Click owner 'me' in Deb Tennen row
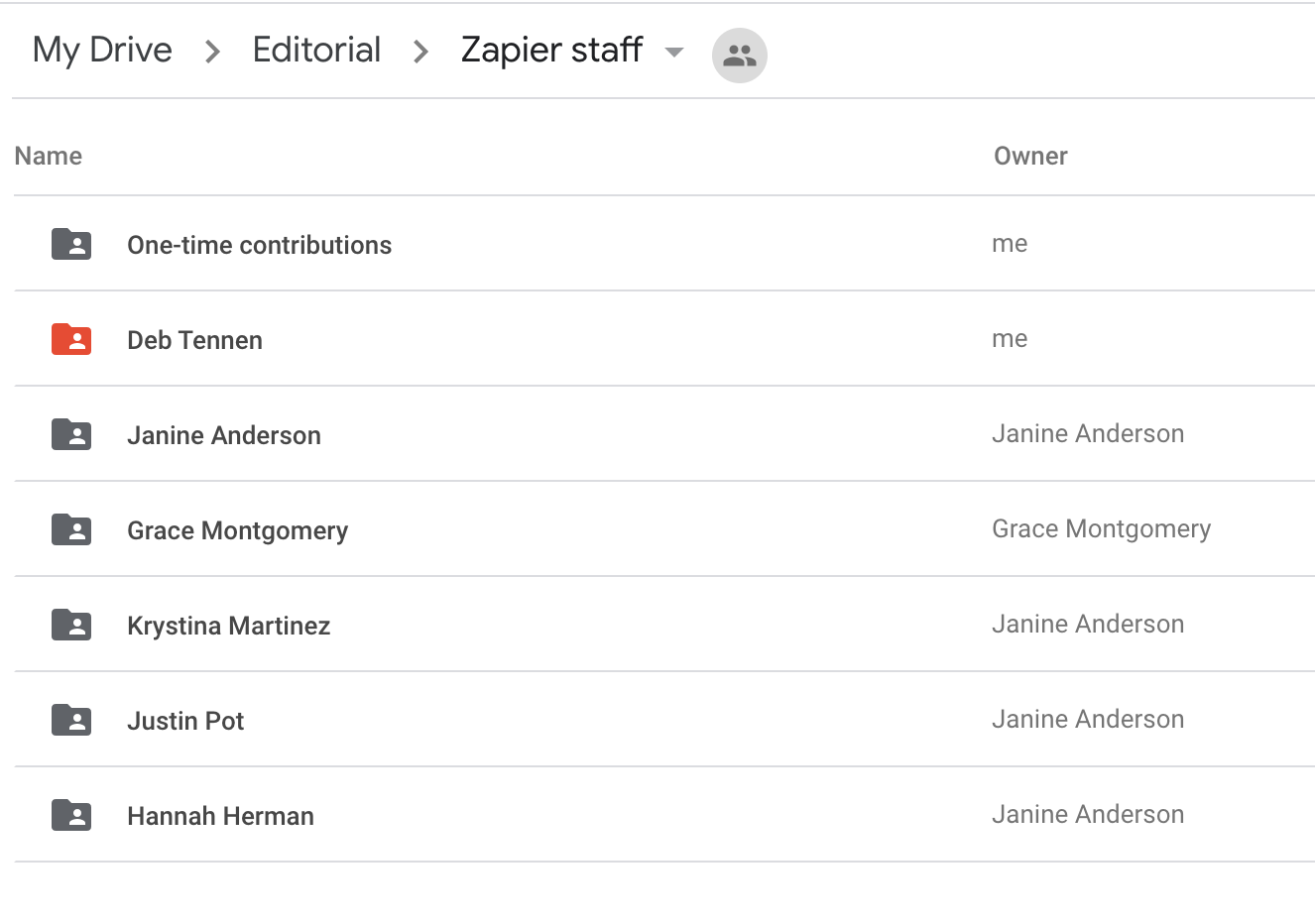Viewport: 1315px width, 924px height. coord(1010,339)
